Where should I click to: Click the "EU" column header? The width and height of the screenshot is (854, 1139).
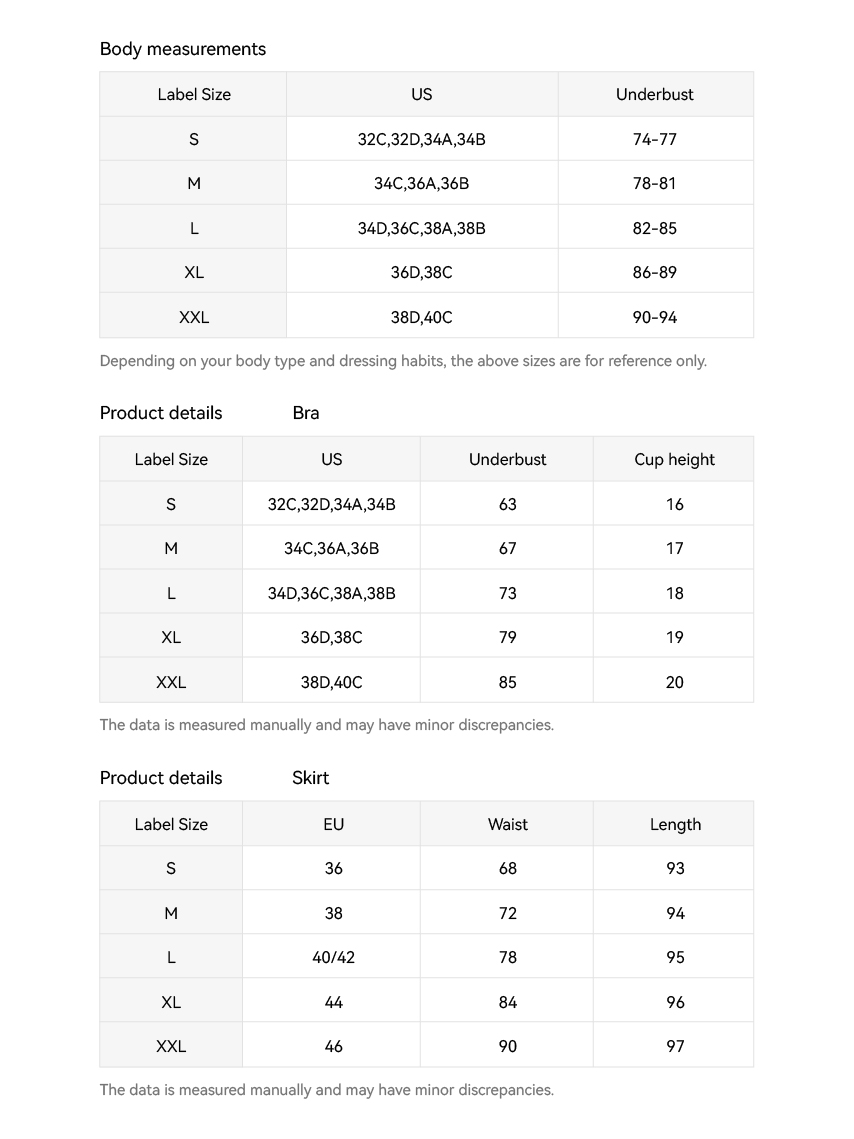coord(333,825)
